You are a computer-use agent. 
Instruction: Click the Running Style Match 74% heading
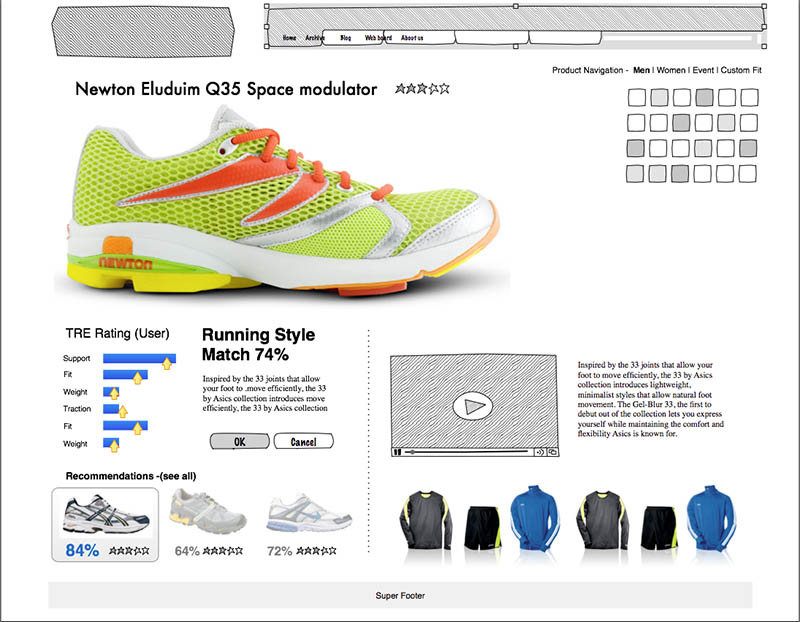pyautogui.click(x=258, y=344)
